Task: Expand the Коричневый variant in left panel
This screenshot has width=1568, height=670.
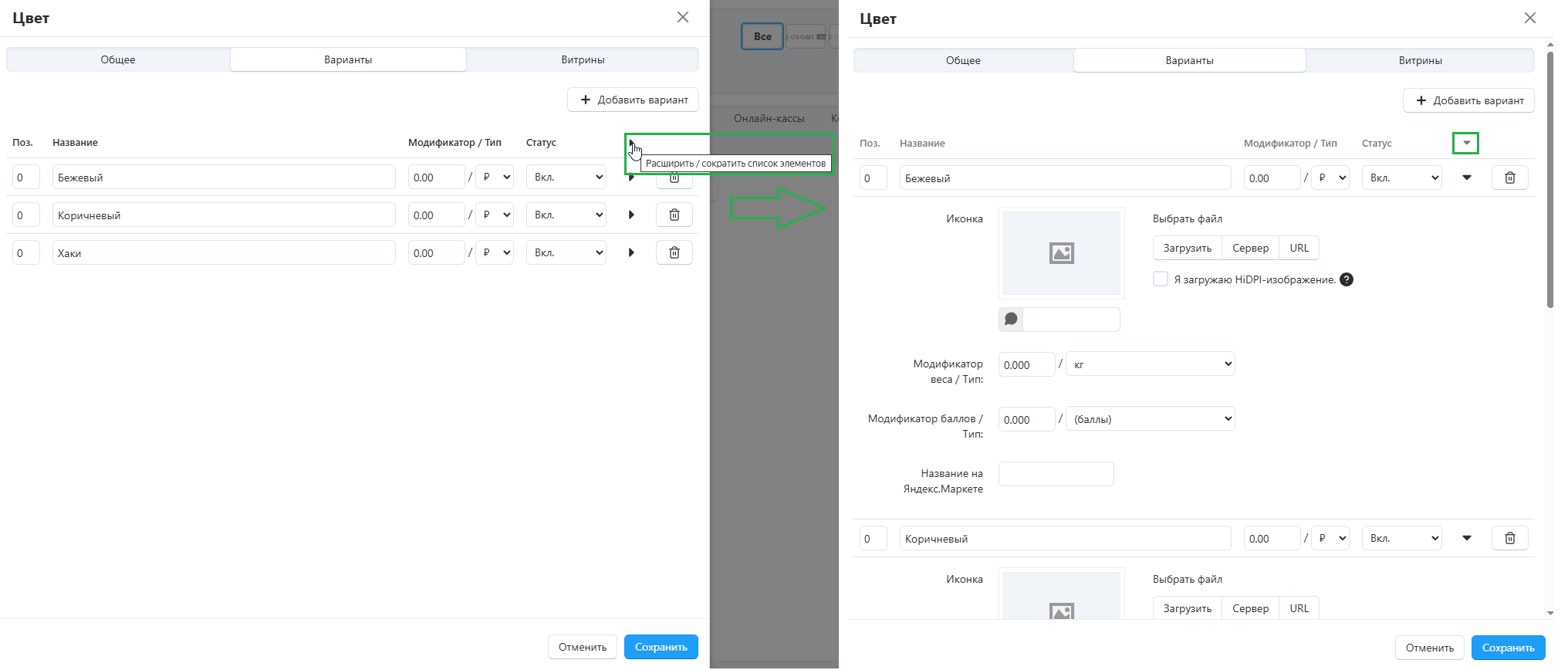Action: coord(631,215)
